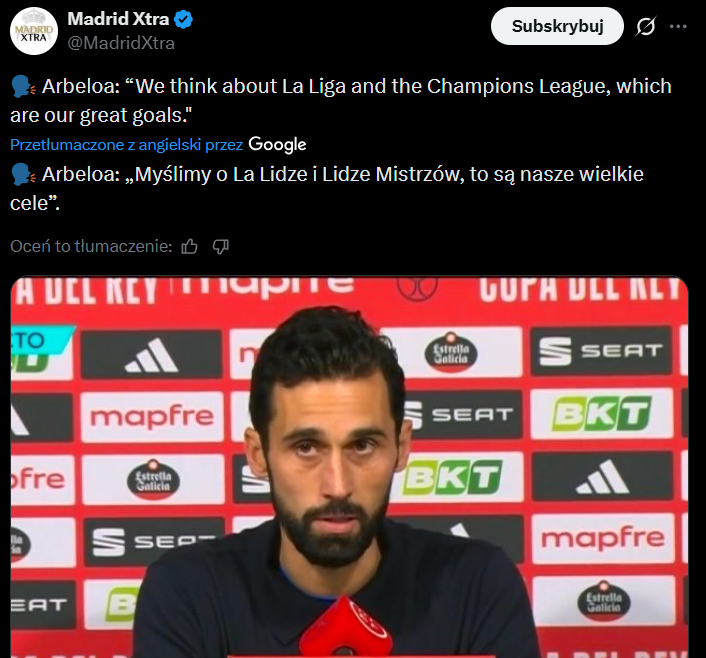Image resolution: width=706 pixels, height=658 pixels.
Task: Click the speaking head emoji in translated text
Action: [23, 175]
